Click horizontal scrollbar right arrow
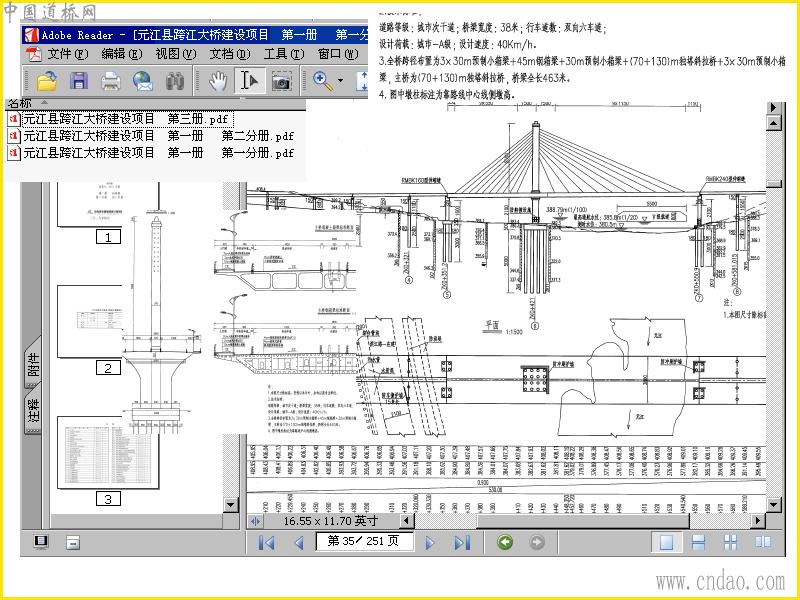This screenshot has width=800, height=600. [x=758, y=521]
